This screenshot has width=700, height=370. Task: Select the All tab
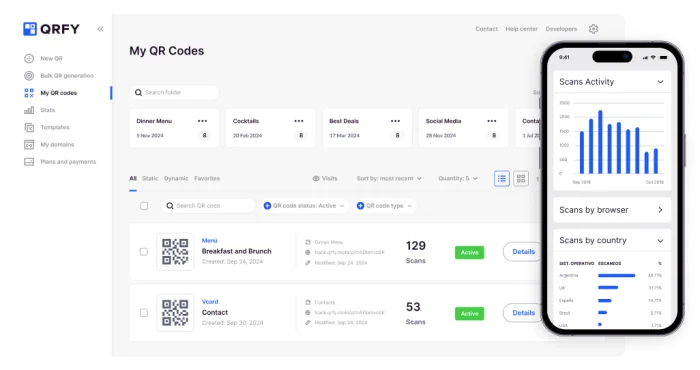coord(133,179)
